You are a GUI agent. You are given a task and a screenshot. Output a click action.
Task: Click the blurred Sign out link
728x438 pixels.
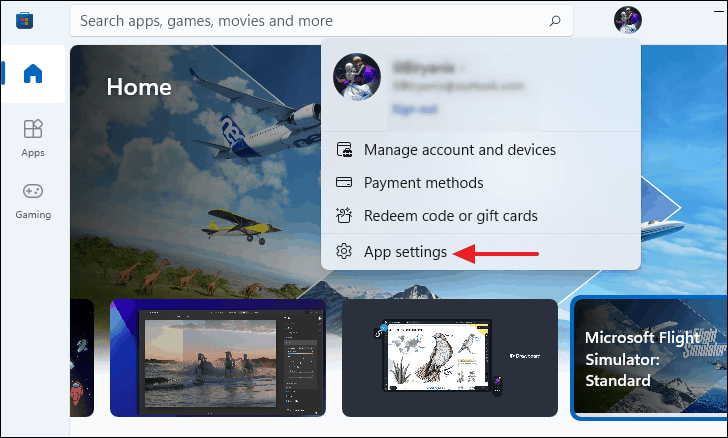point(415,109)
